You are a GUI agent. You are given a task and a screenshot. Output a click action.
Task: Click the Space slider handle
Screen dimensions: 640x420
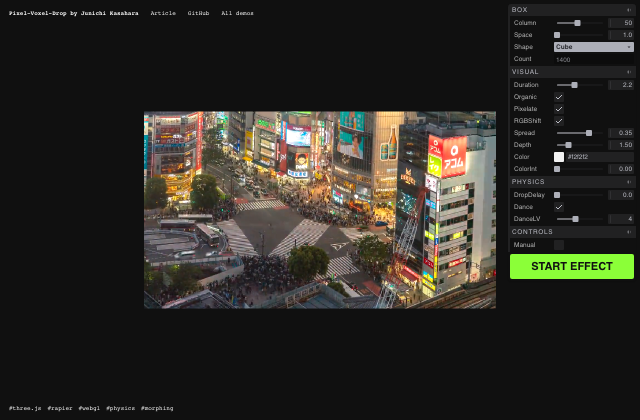click(x=557, y=35)
